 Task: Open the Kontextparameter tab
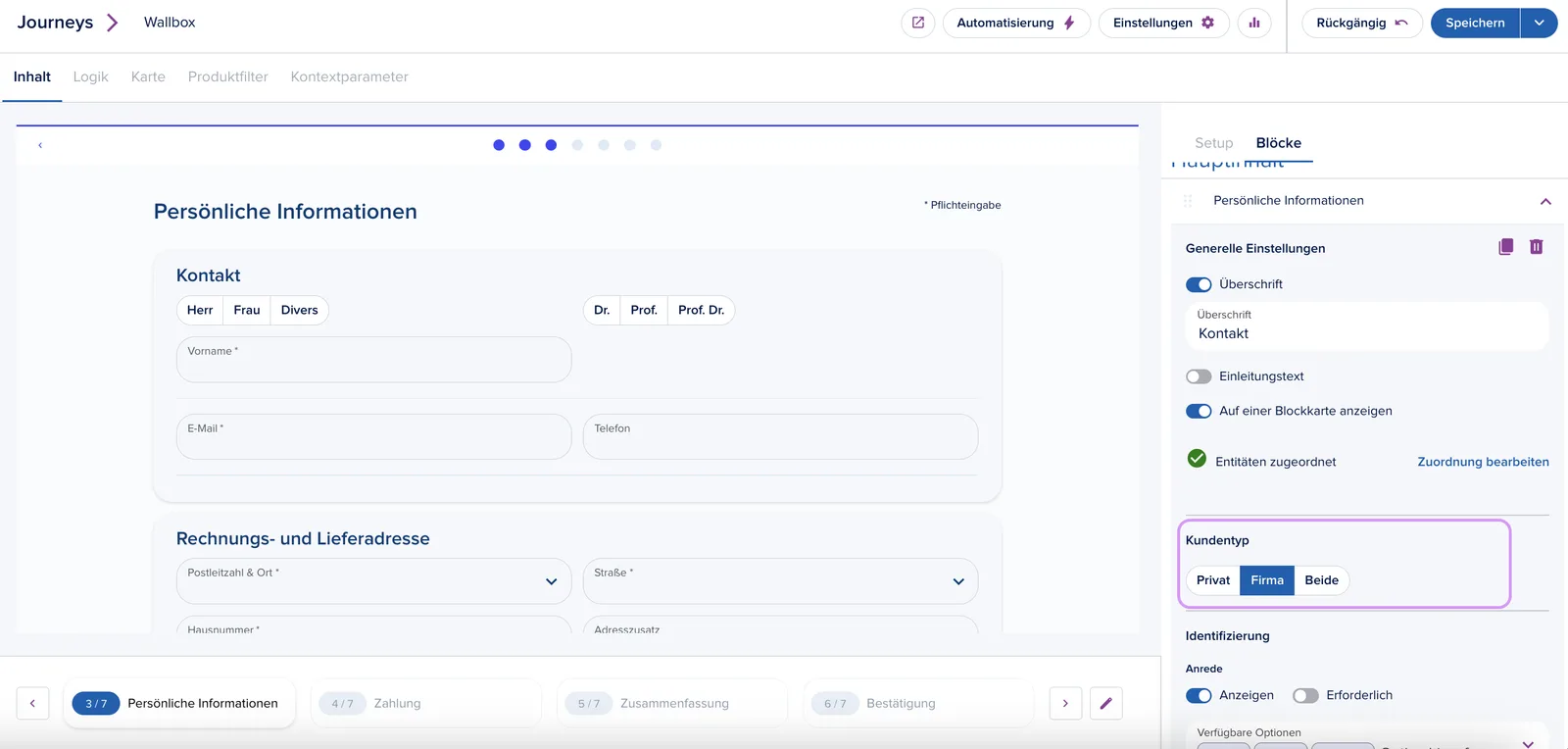coord(350,76)
